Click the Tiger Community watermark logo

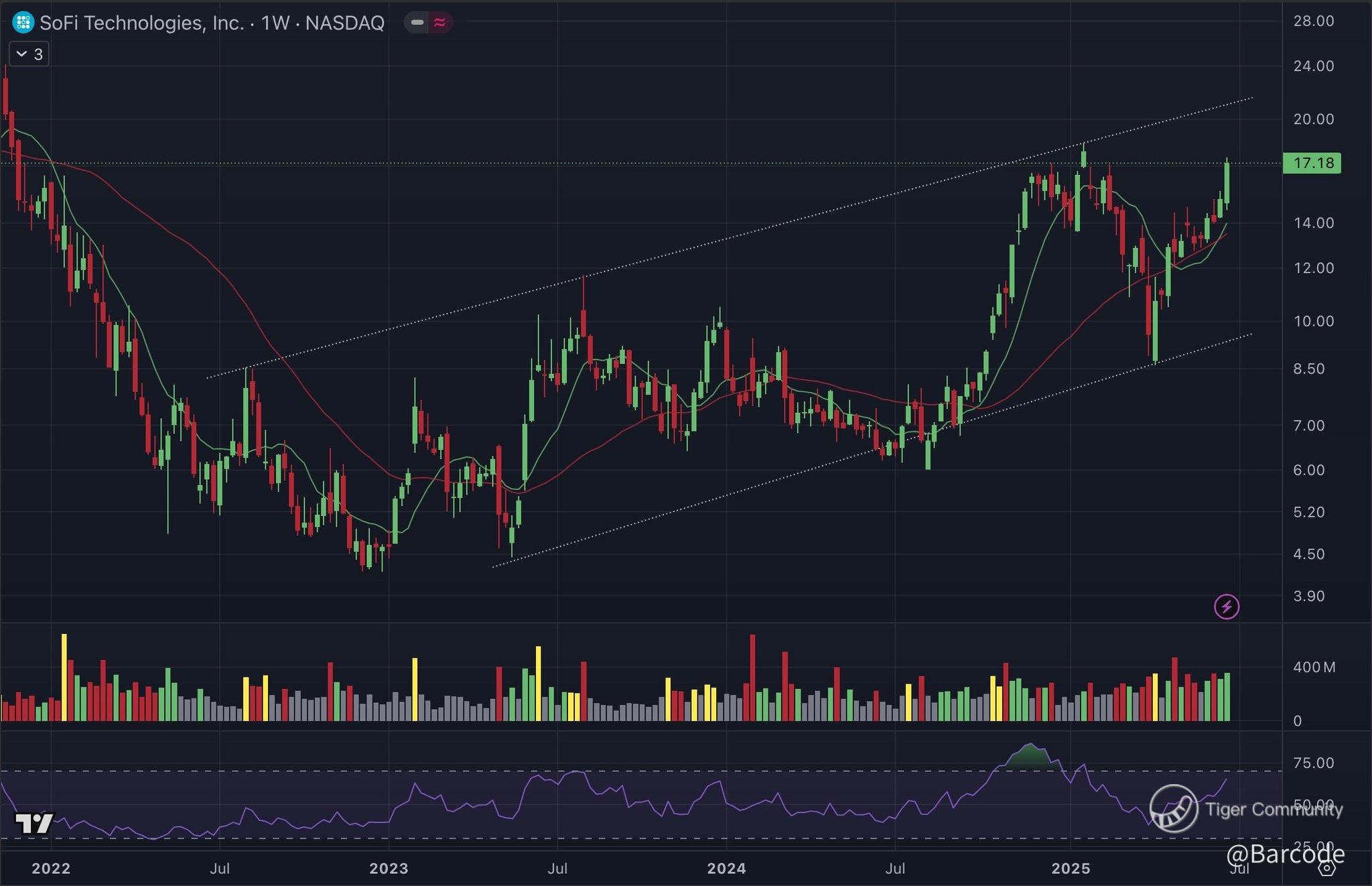coord(1174,808)
